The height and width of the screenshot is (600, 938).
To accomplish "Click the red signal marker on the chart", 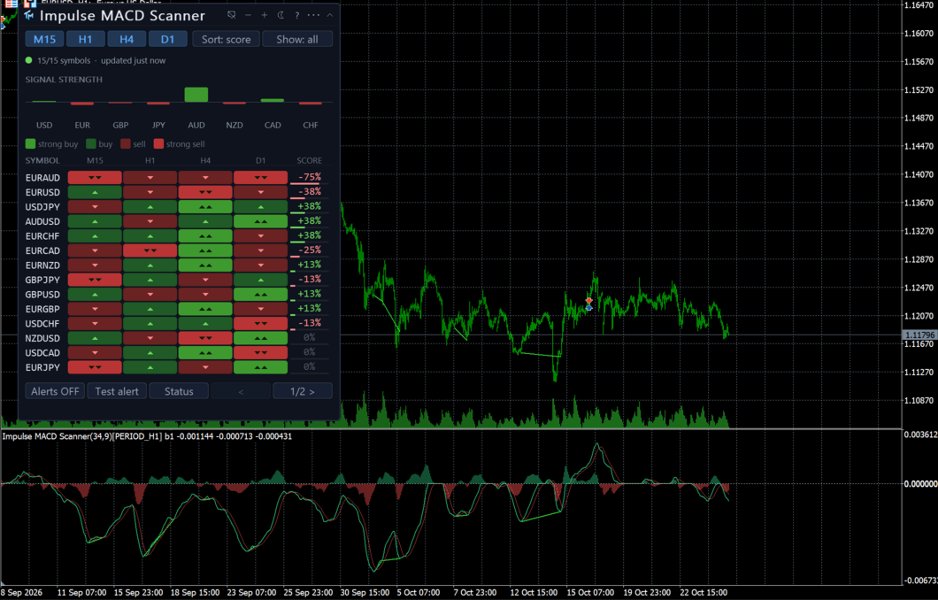I will 589,300.
